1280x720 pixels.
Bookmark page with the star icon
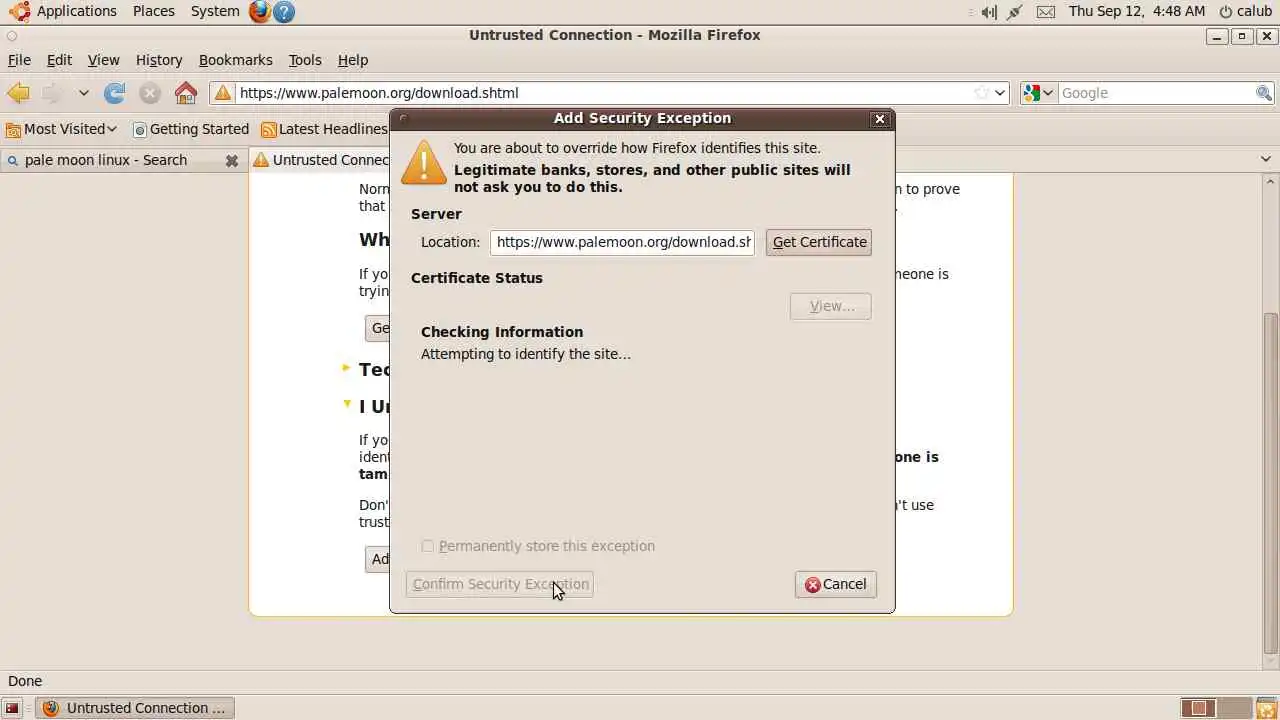981,93
